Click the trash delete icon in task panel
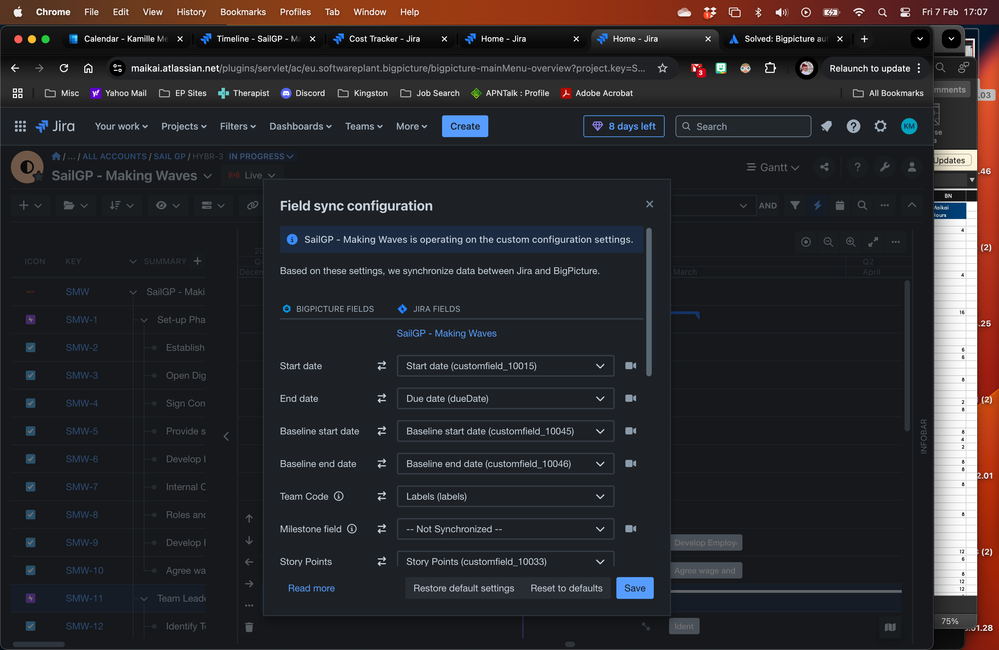Viewport: 999px width, 650px height. [x=249, y=627]
